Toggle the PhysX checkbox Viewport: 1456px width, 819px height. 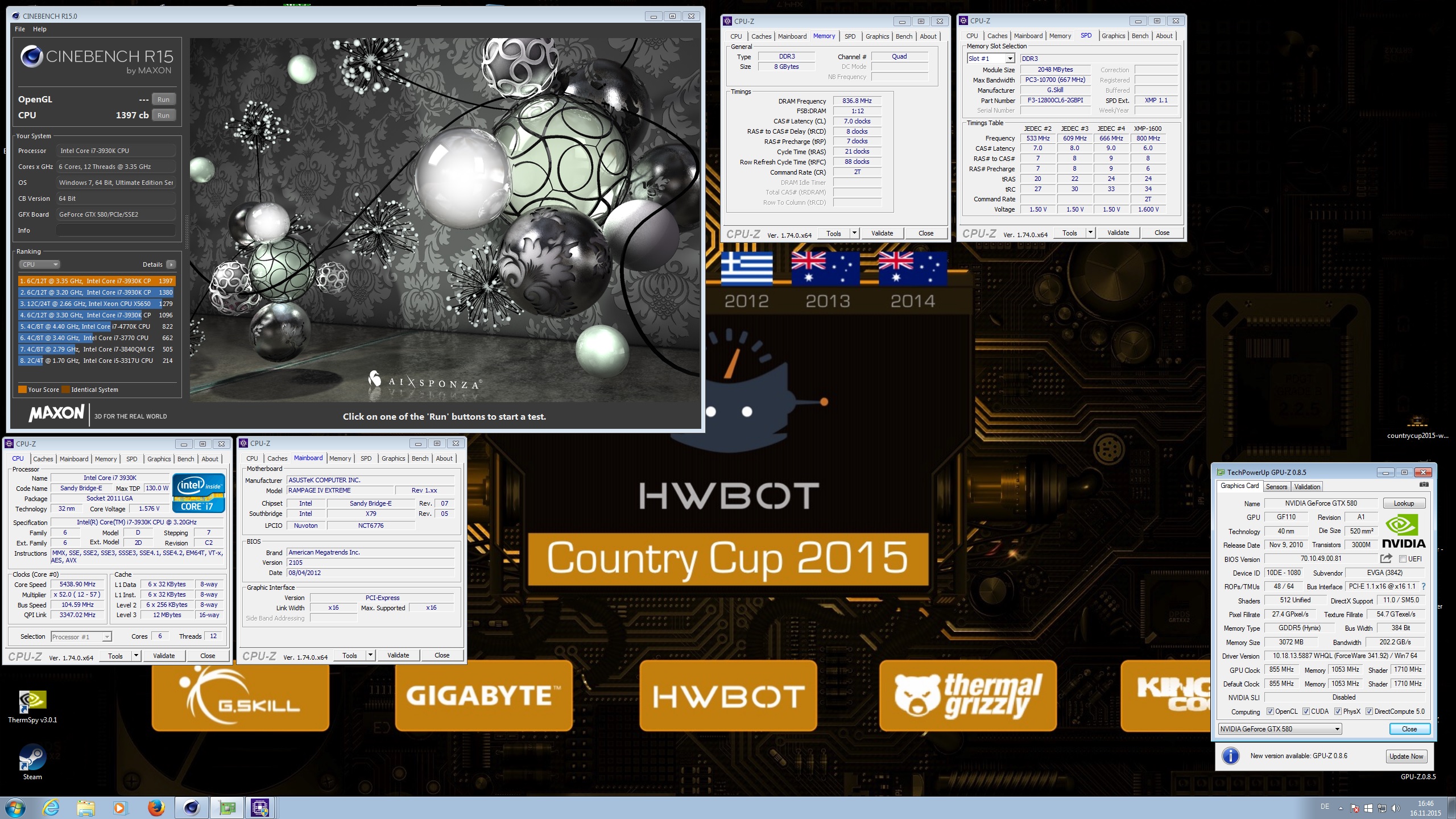(1338, 712)
